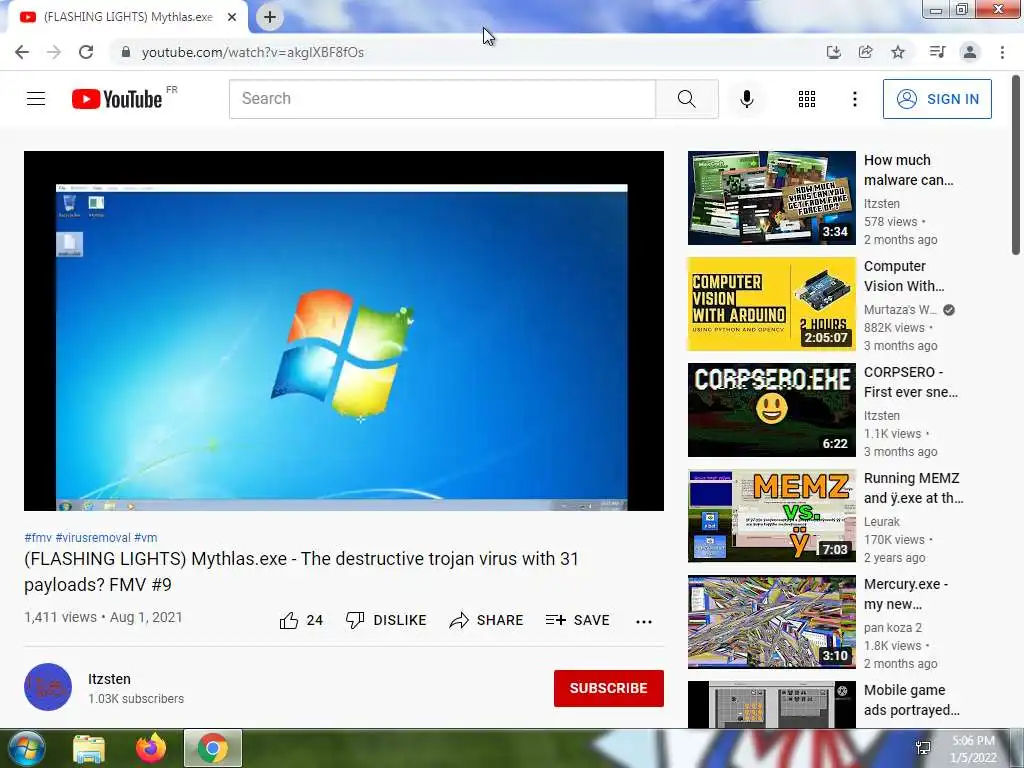This screenshot has height=768, width=1024.
Task: Open the "Mobile game ads portrayed…" title
Action: point(912,700)
